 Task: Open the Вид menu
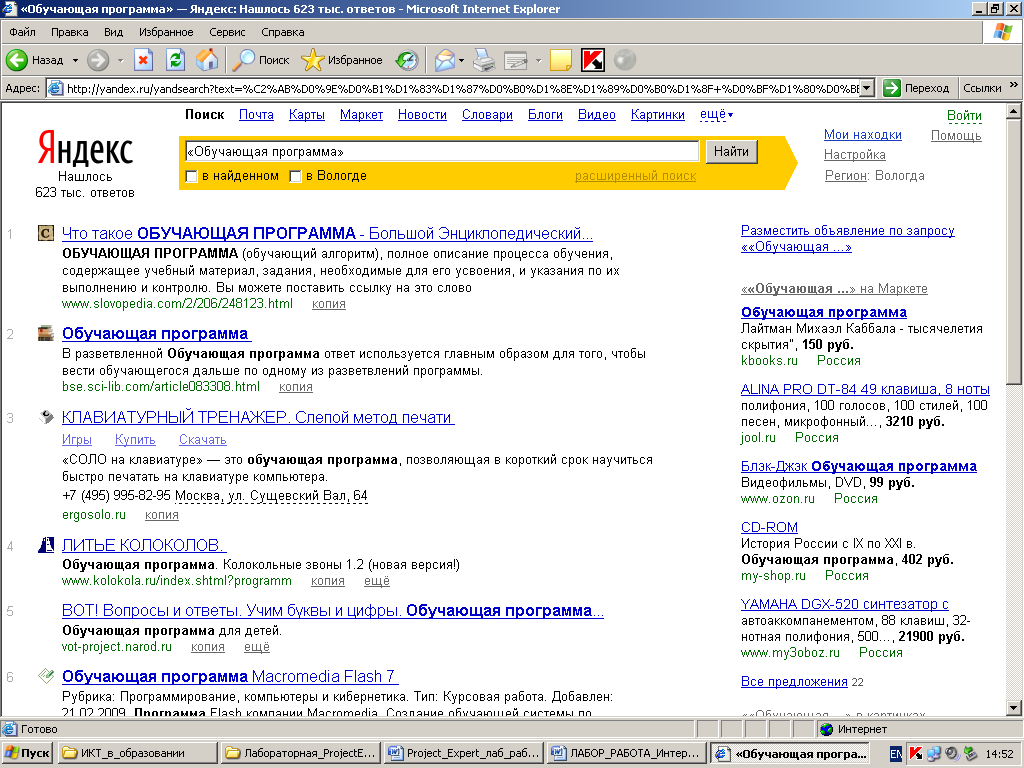[x=113, y=32]
